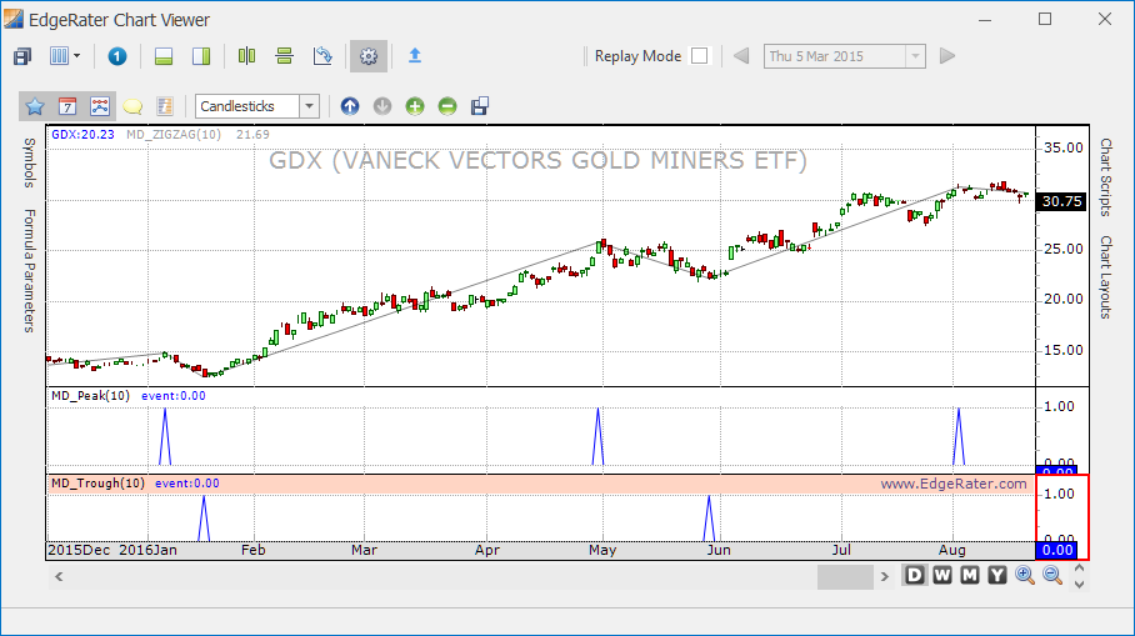Click the vertical split green bars icon
The width and height of the screenshot is (1135, 636).
click(x=247, y=56)
